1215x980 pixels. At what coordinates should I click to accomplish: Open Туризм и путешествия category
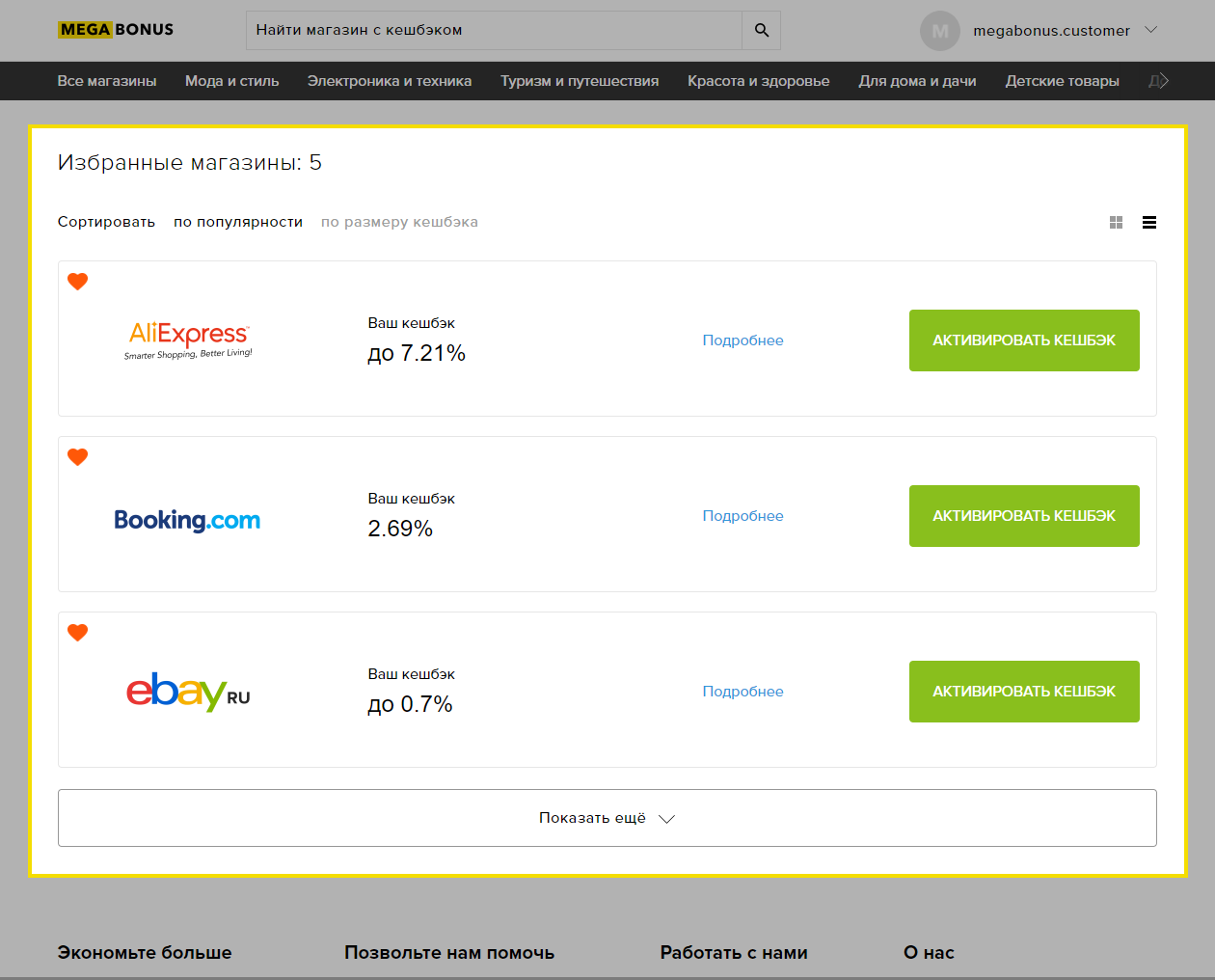580,81
